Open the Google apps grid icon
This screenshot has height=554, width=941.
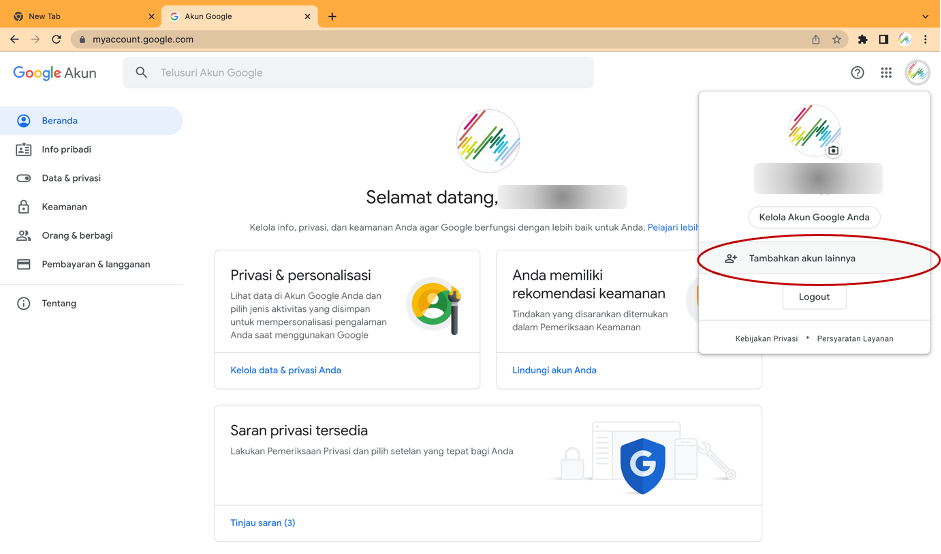[x=886, y=73]
